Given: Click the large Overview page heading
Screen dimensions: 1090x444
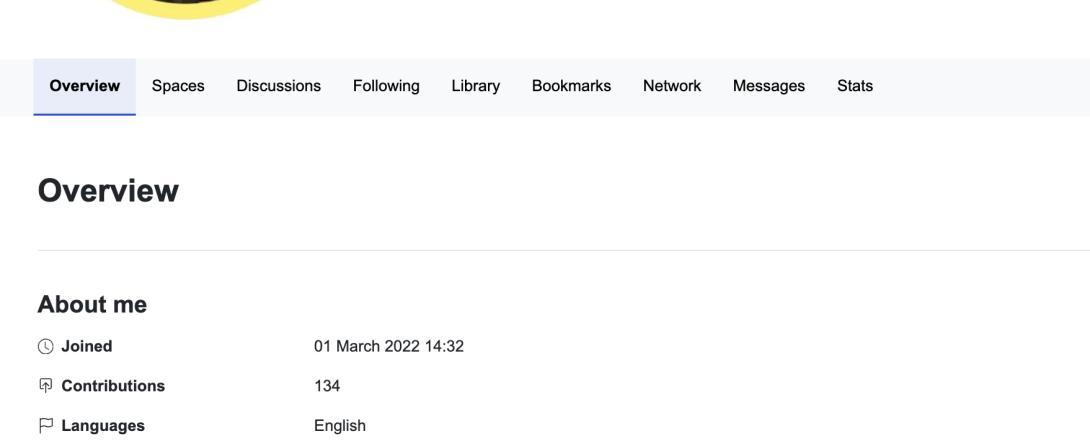Looking at the screenshot, I should tap(108, 191).
